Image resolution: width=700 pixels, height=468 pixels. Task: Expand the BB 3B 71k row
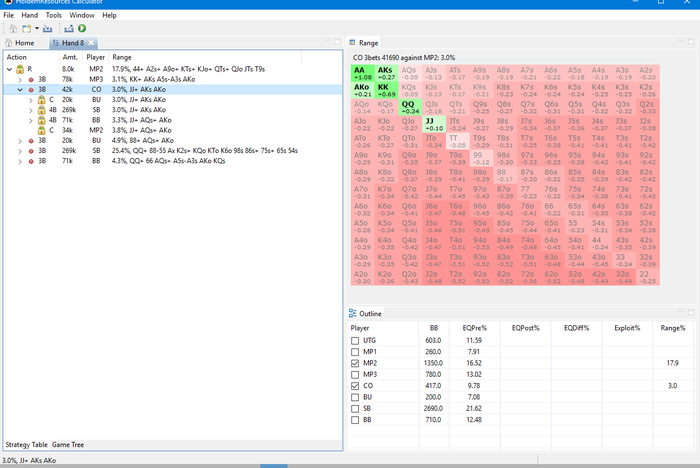coord(20,161)
